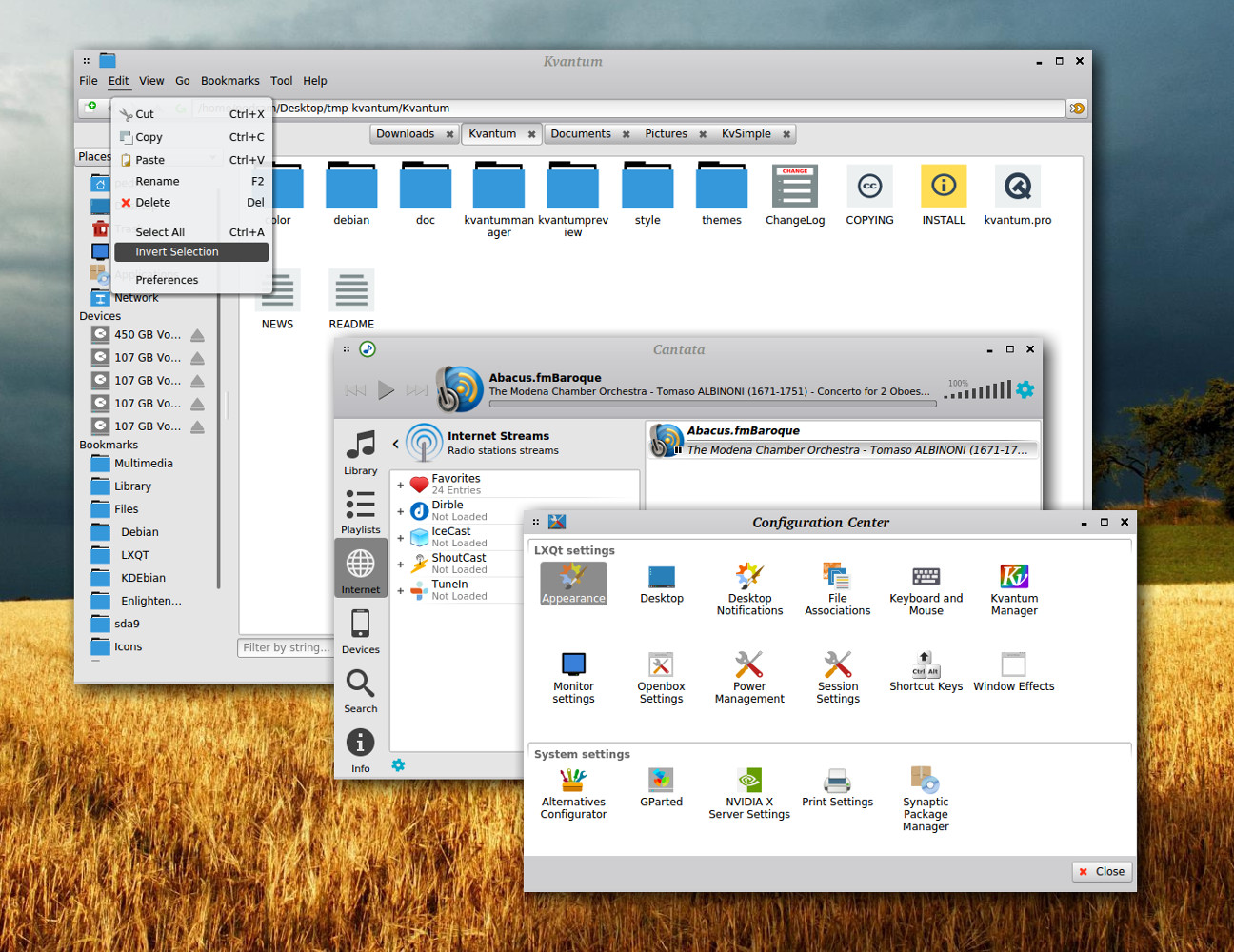Close the KvSimple tab
The height and width of the screenshot is (952, 1234).
click(786, 134)
